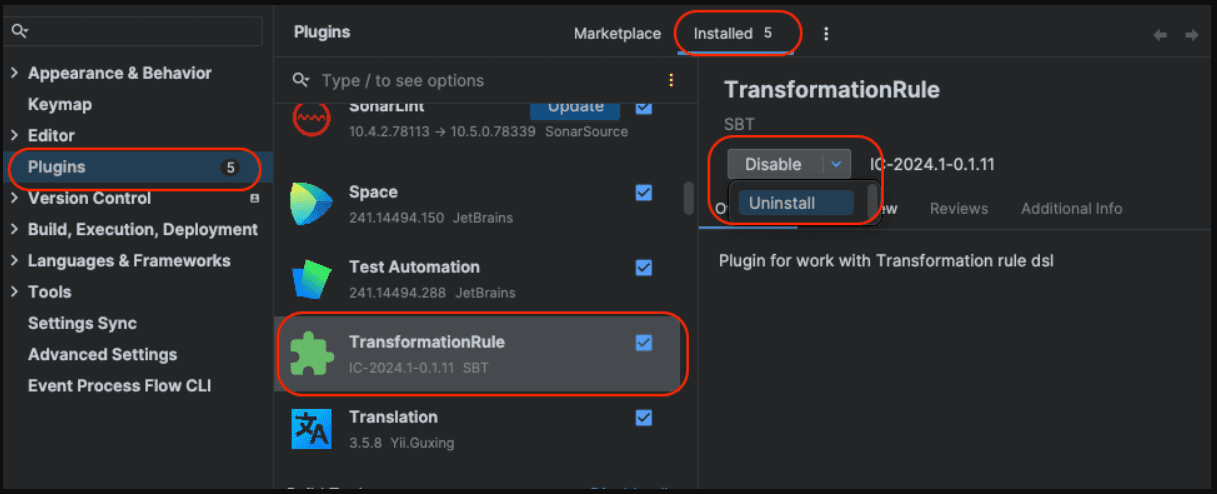Viewport: 1217px width, 494px height.
Task: Expand the Appearance & Behavior section
Action: point(15,73)
